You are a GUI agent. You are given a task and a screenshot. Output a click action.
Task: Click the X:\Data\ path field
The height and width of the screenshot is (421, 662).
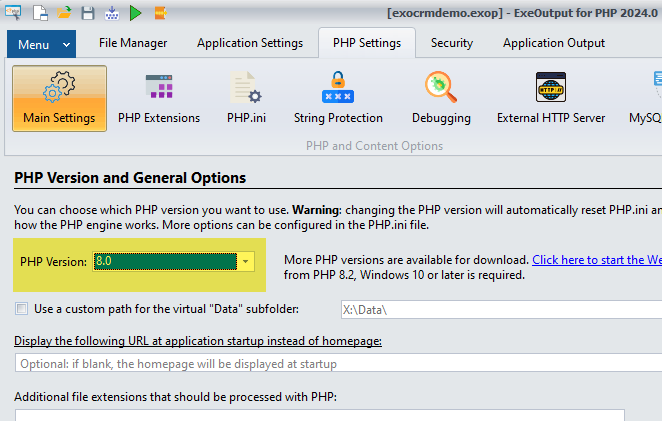(501, 310)
